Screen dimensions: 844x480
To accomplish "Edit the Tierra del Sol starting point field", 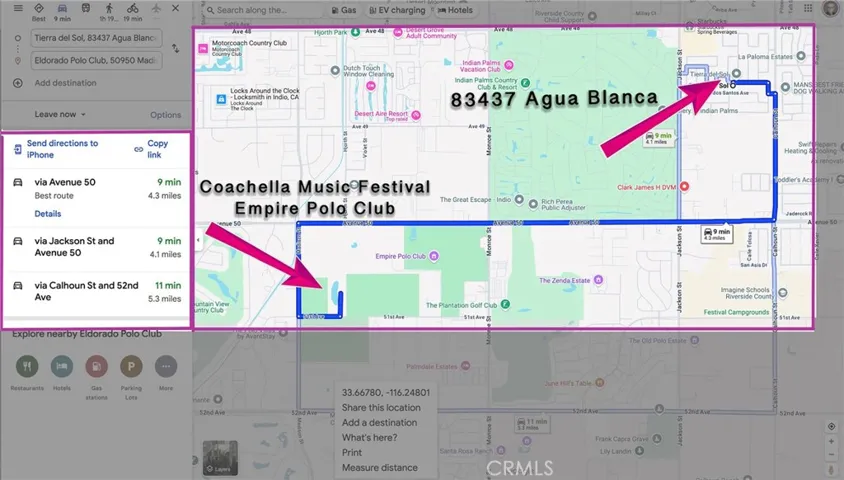I will coord(96,38).
